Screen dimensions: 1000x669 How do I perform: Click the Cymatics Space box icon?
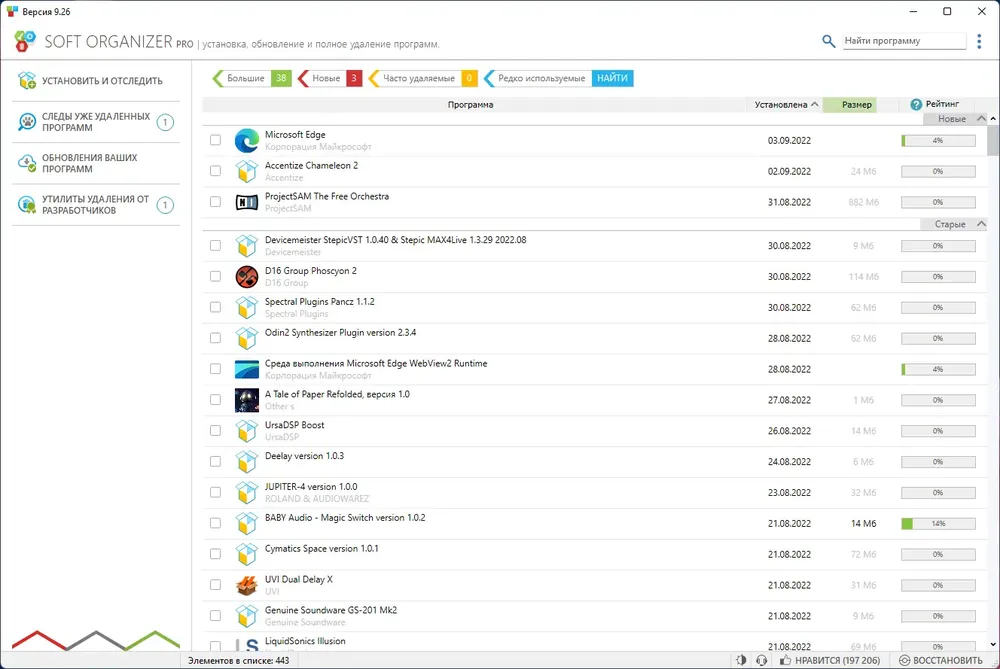tap(247, 554)
